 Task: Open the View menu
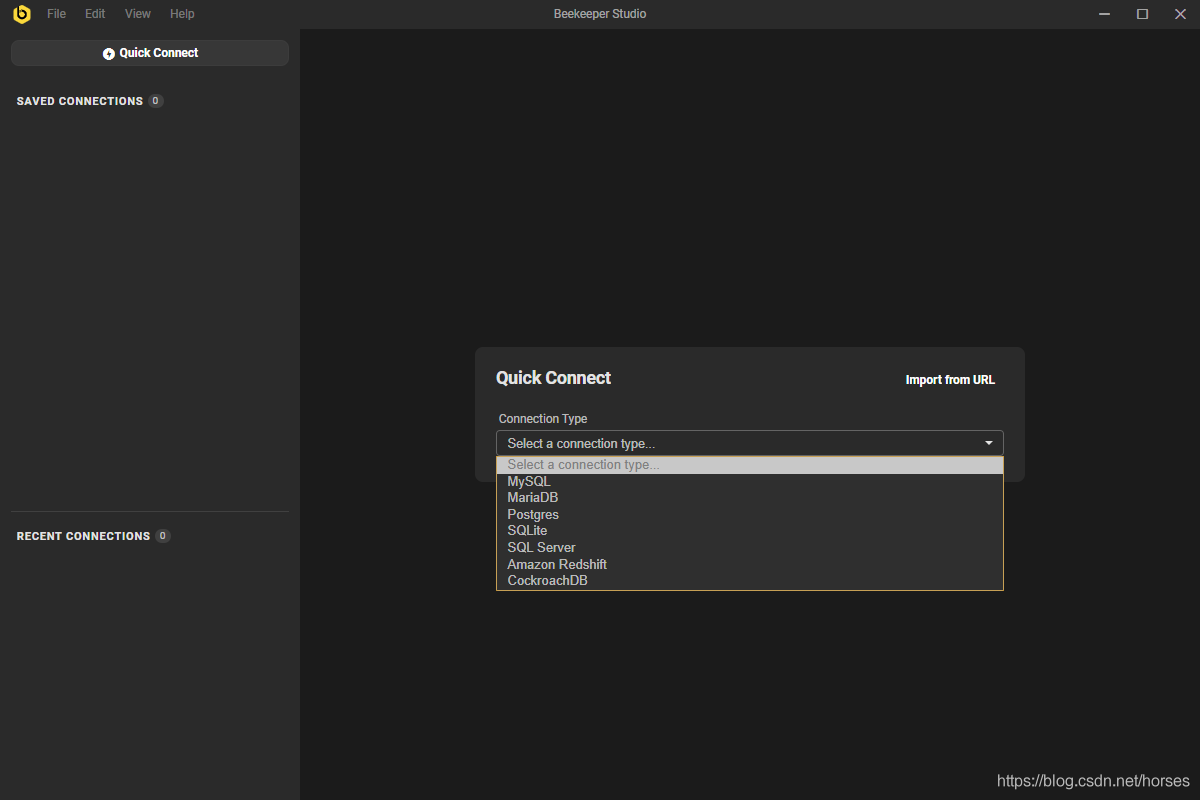click(138, 14)
